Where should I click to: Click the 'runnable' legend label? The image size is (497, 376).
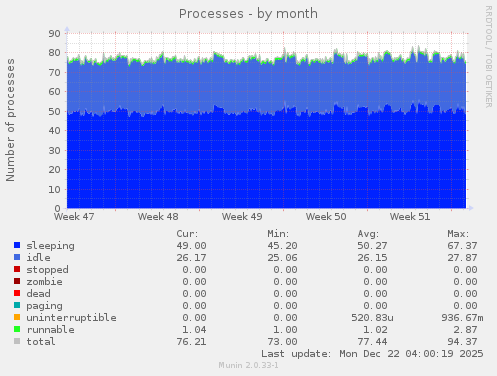pos(50,330)
